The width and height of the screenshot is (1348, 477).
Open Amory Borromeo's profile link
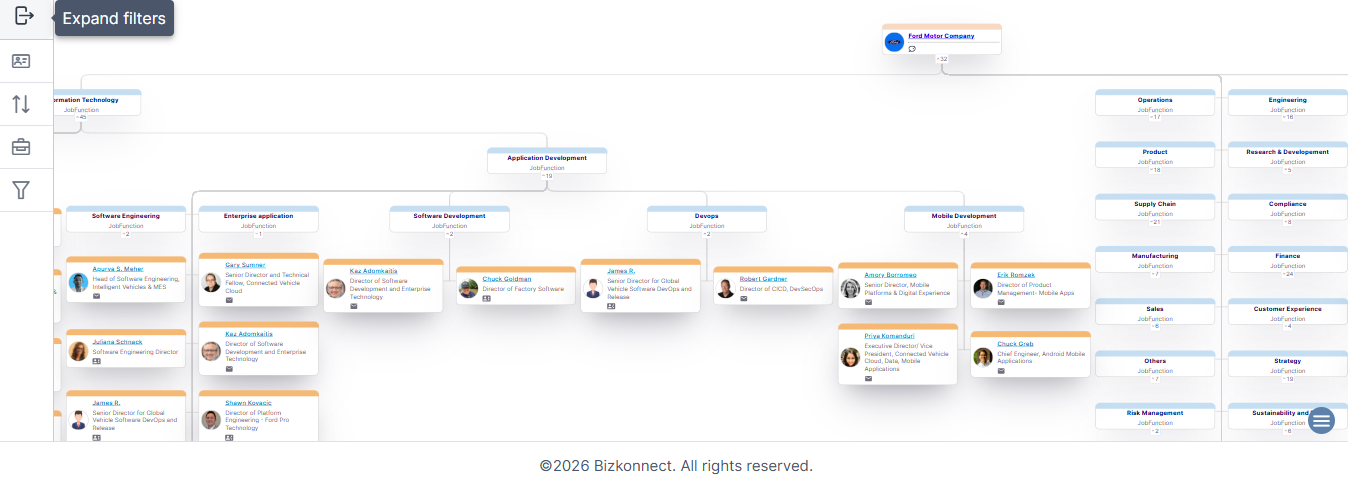tap(890, 275)
